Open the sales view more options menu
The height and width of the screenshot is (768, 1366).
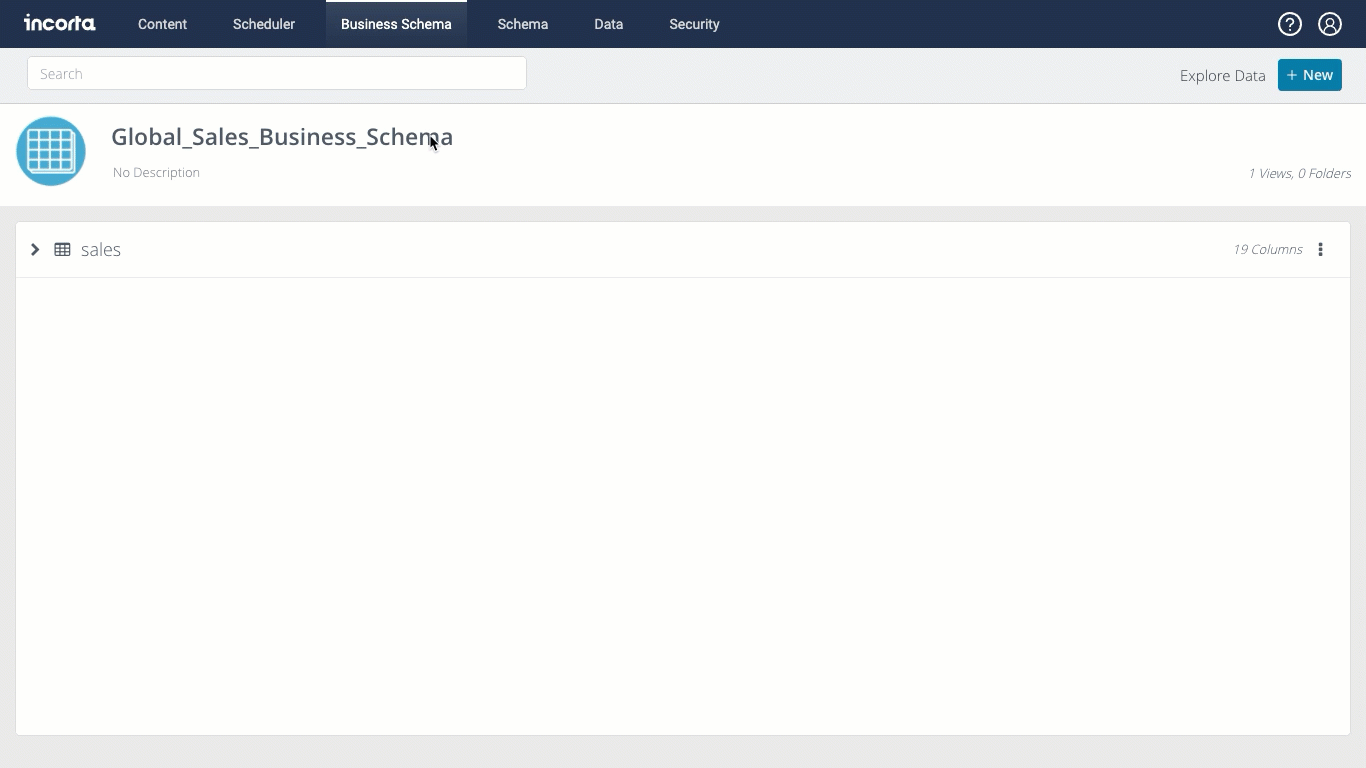click(x=1320, y=250)
